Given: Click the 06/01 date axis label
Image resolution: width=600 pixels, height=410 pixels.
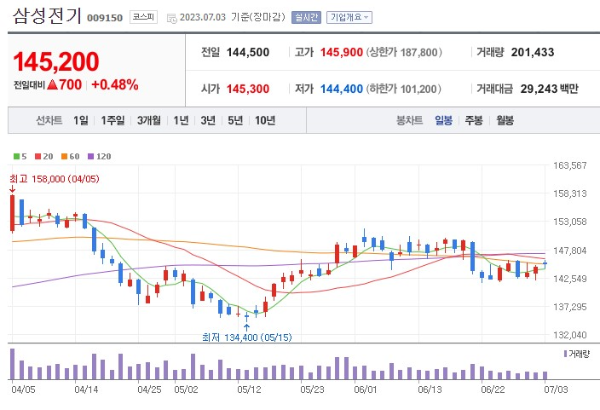Looking at the screenshot, I should (365, 390).
